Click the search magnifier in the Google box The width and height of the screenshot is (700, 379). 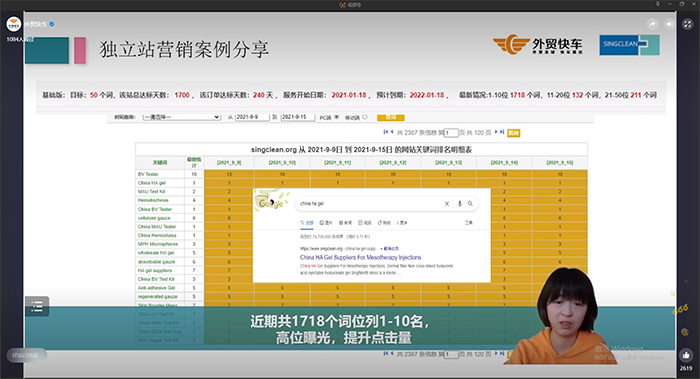point(470,204)
